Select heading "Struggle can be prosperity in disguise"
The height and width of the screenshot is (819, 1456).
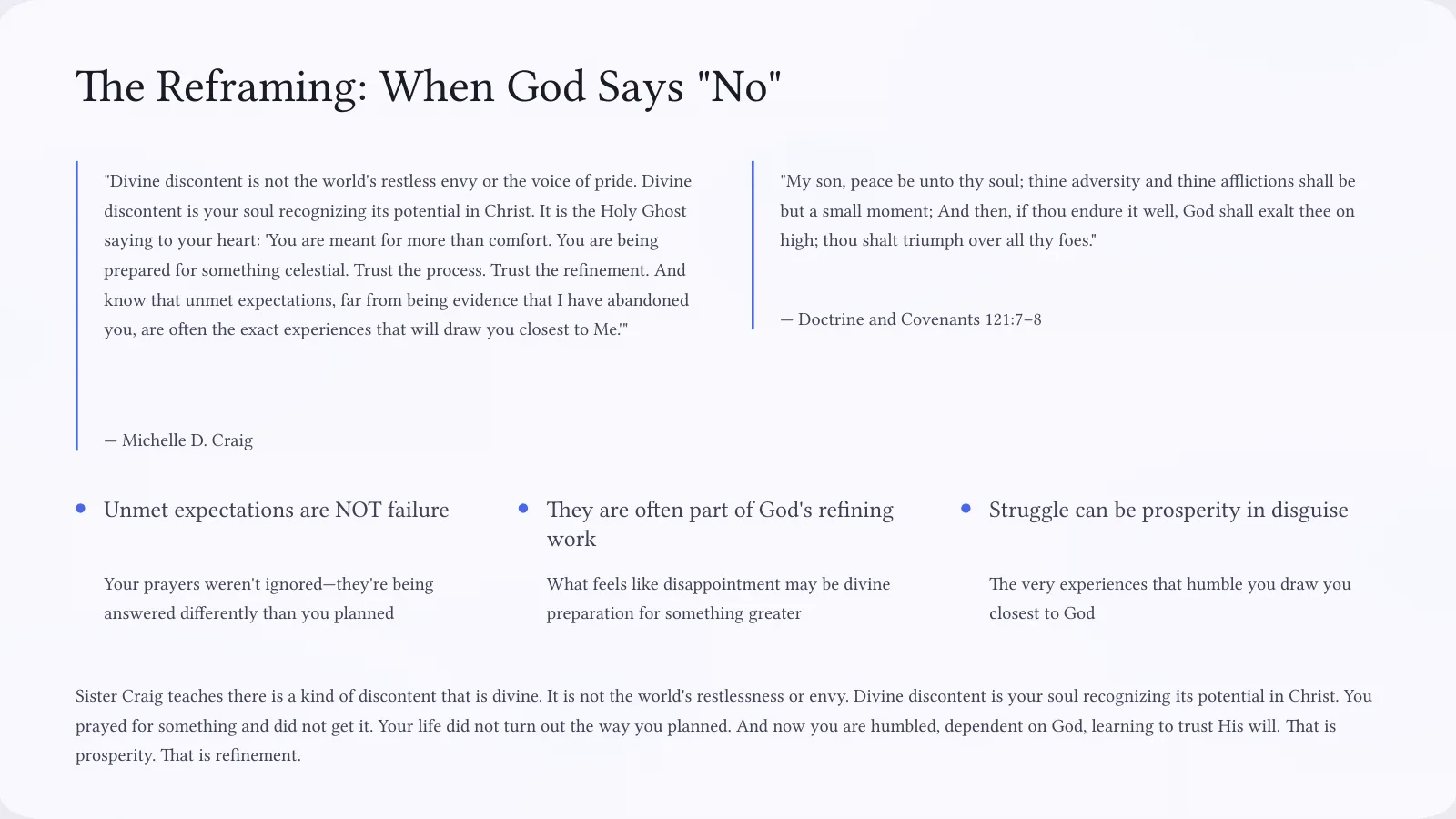pos(1168,510)
